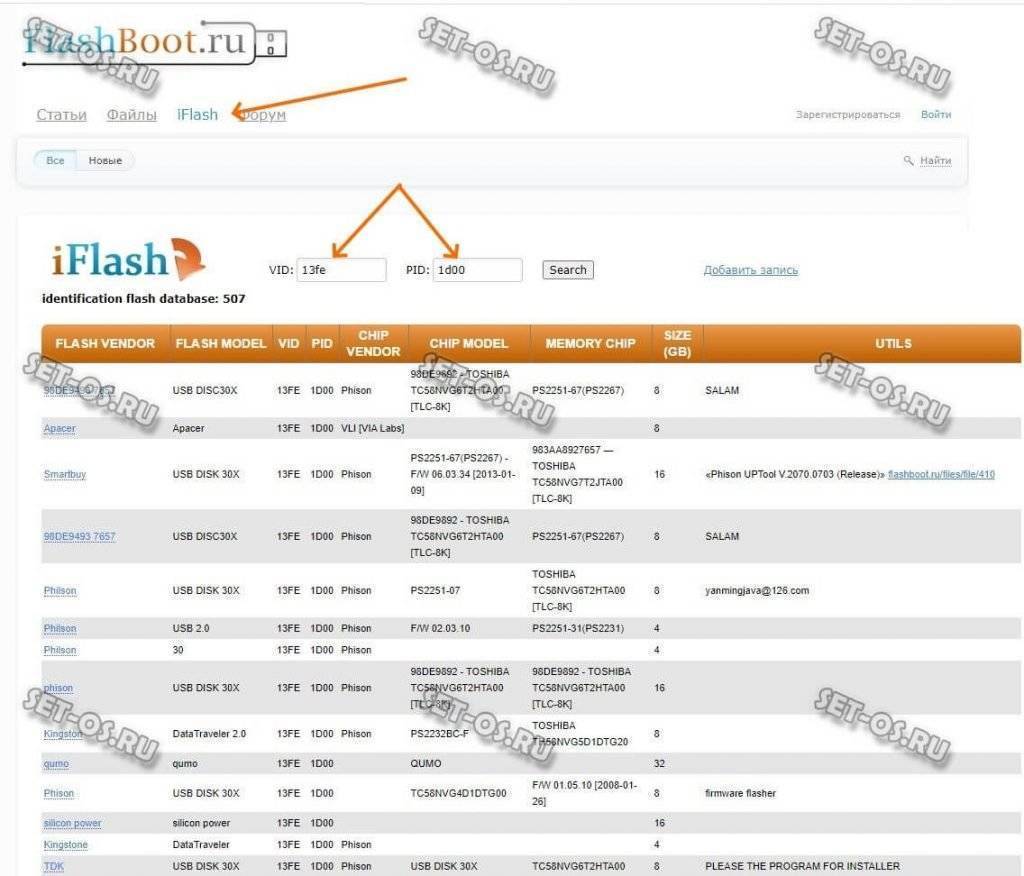This screenshot has width=1024, height=876.
Task: Open the Phiison link in PS2251-07 row
Action: pyautogui.click(x=60, y=591)
